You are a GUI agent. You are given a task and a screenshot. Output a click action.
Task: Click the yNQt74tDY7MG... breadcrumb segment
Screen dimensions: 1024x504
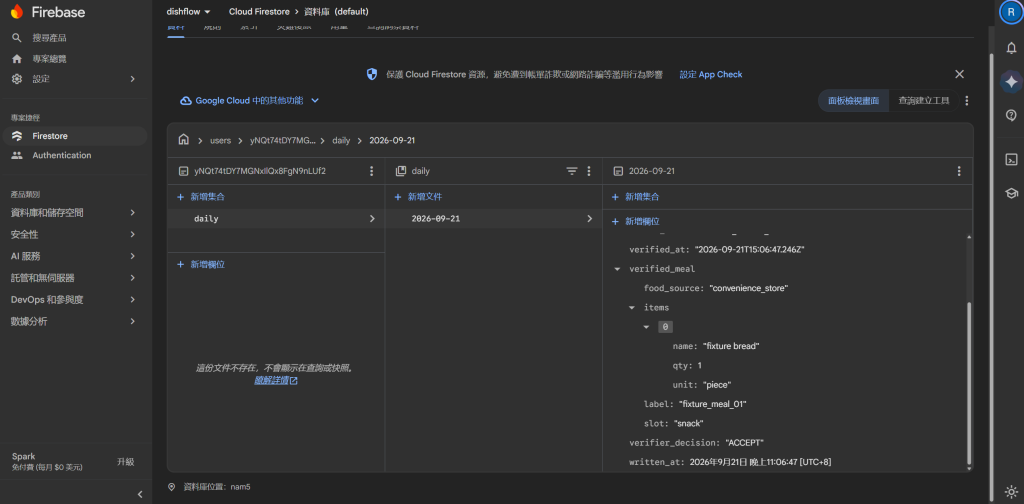point(283,140)
